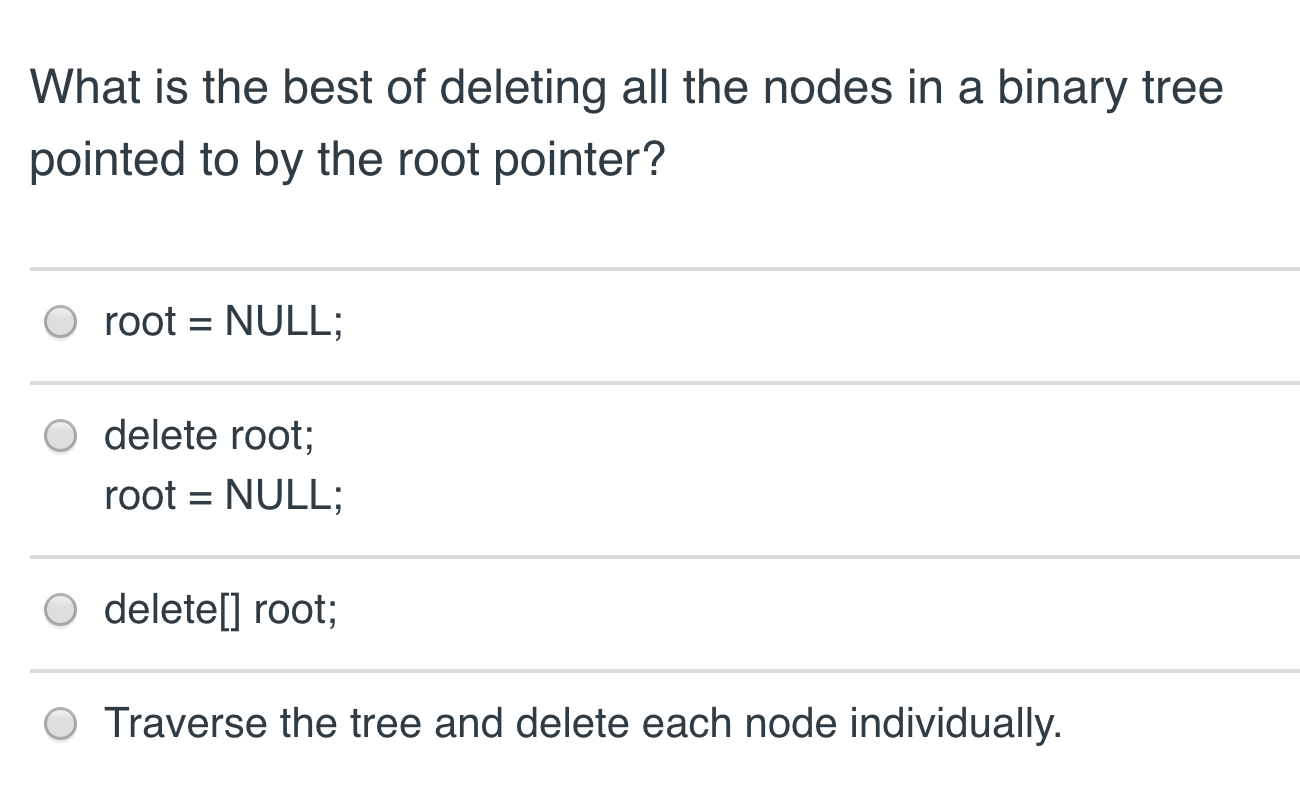Click the phrase "binary tree" in the question
The height and width of the screenshot is (786, 1300).
click(x=1113, y=87)
